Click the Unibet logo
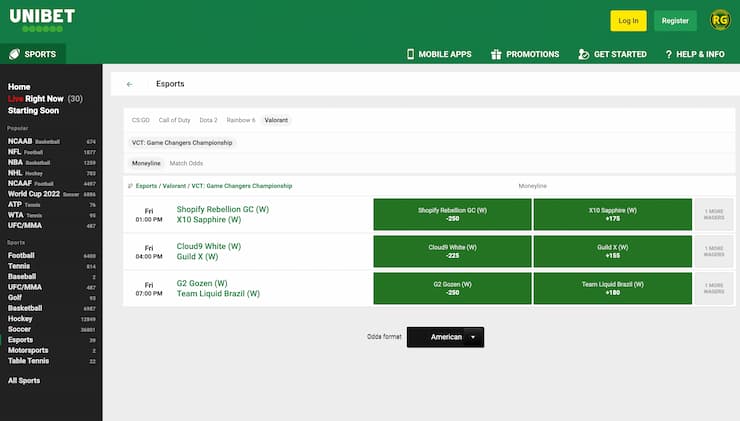The height and width of the screenshot is (421, 740). pyautogui.click(x=42, y=20)
